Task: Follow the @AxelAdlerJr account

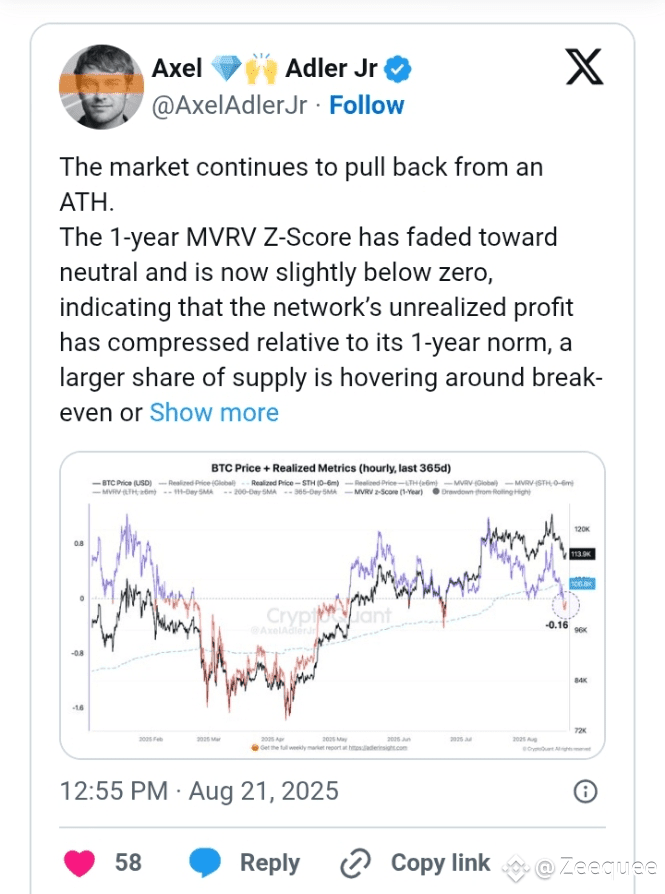Action: coord(367,105)
